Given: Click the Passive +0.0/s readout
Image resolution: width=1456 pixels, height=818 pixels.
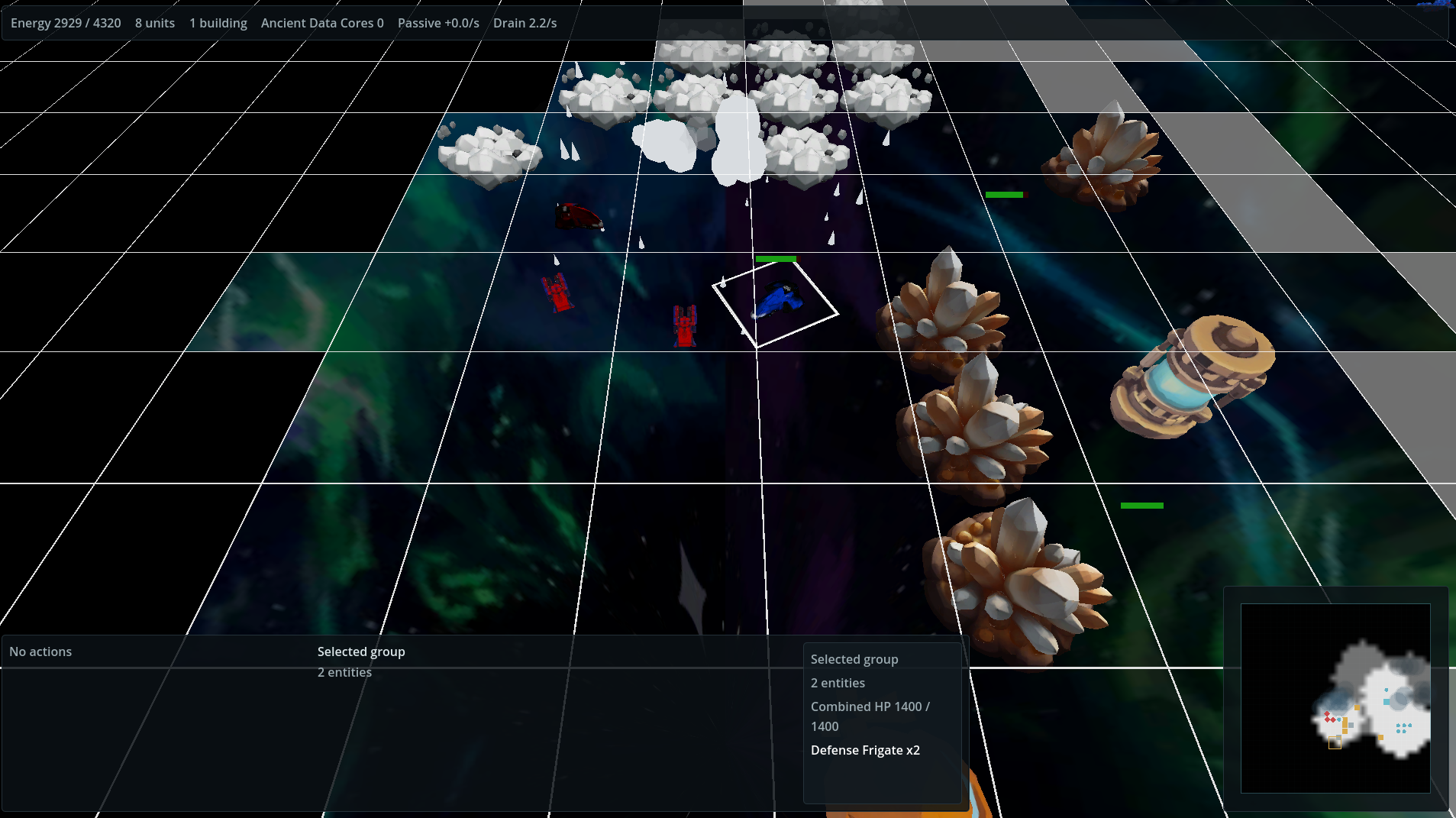Looking at the screenshot, I should click(x=438, y=23).
